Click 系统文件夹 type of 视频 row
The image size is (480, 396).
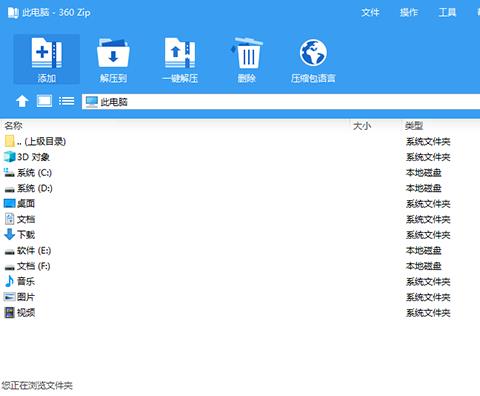pos(428,313)
